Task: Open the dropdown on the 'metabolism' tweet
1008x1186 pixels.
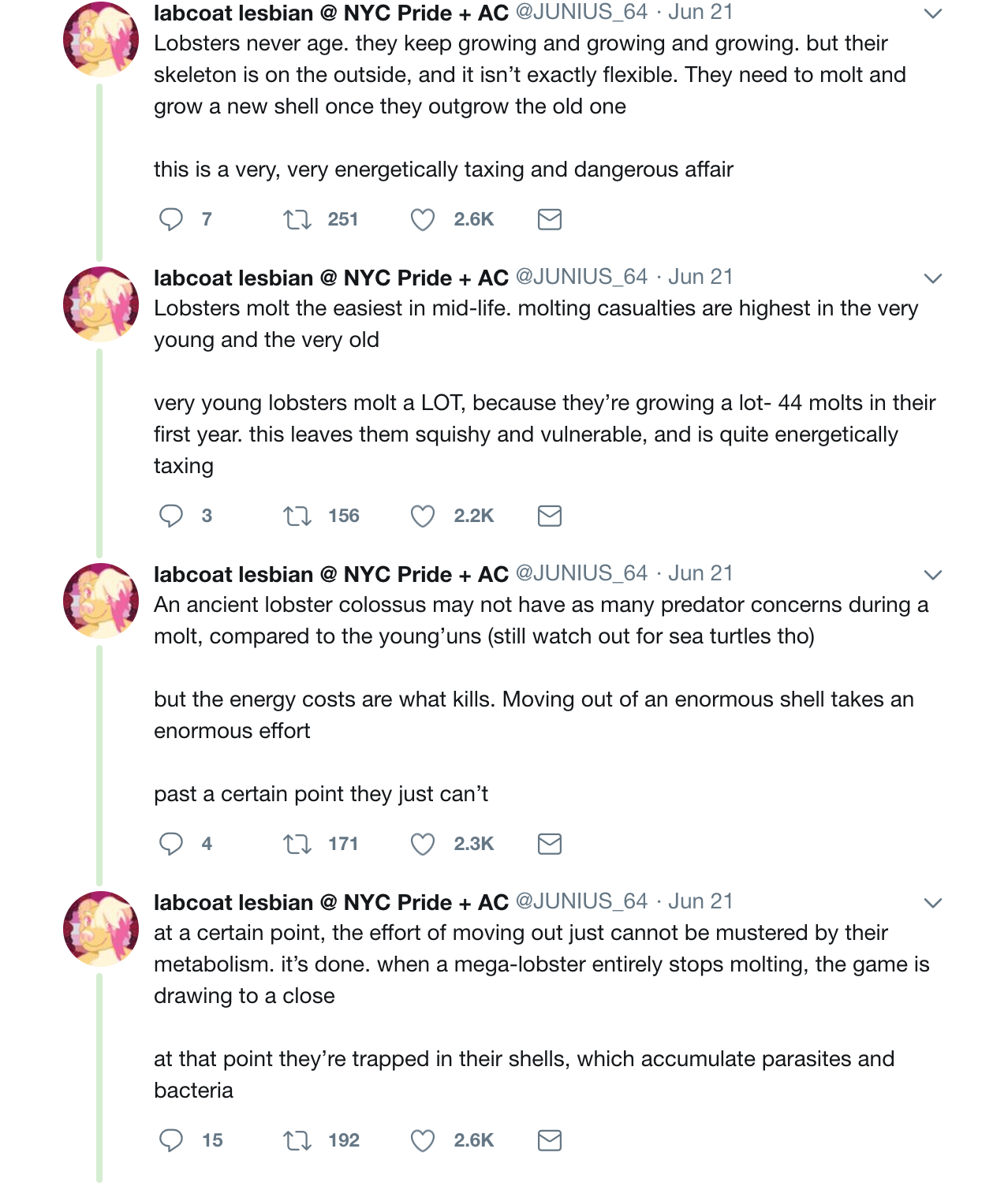Action: click(x=933, y=903)
